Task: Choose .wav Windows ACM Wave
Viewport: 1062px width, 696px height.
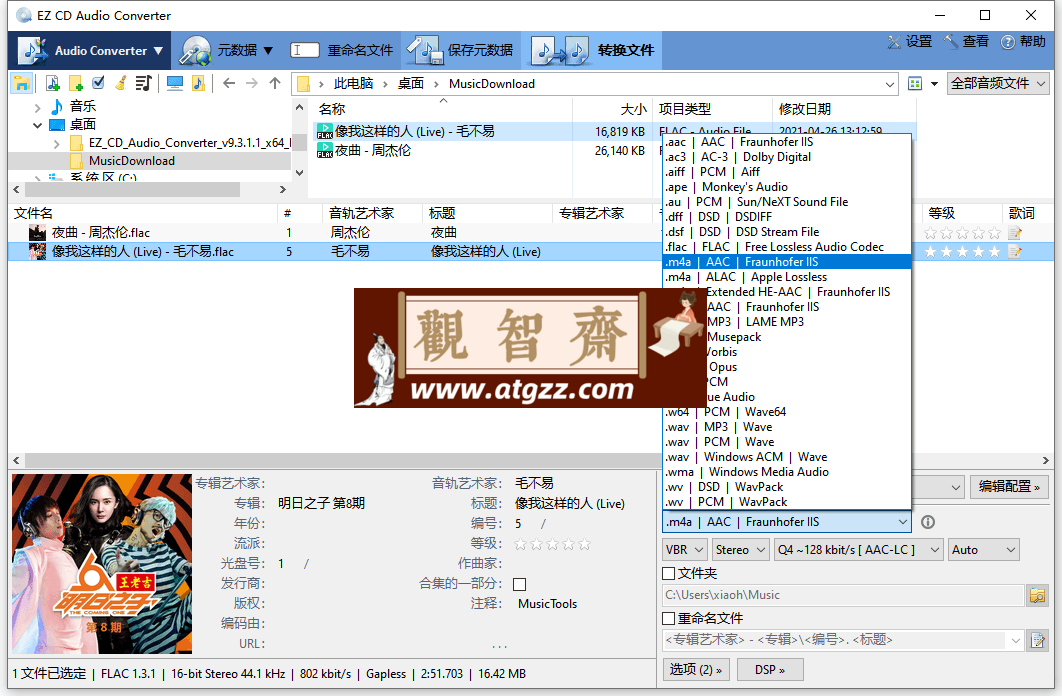Action: (x=786, y=457)
